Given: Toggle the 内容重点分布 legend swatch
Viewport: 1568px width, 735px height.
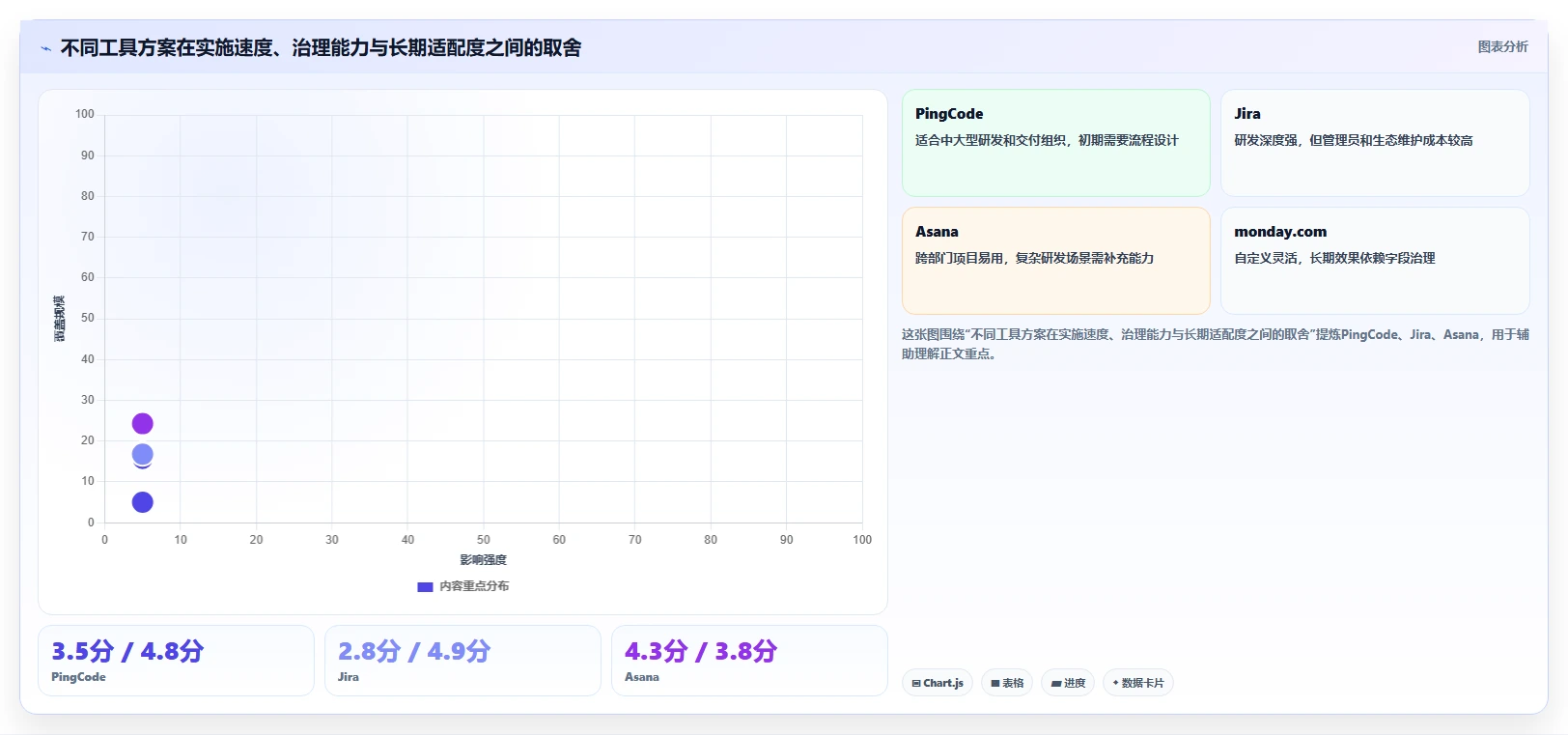Looking at the screenshot, I should pyautogui.click(x=425, y=586).
